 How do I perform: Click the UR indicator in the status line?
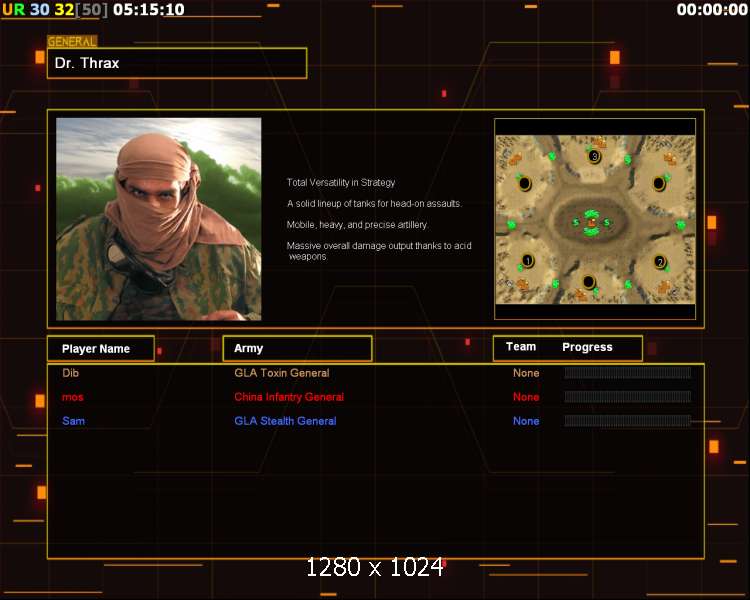13,10
